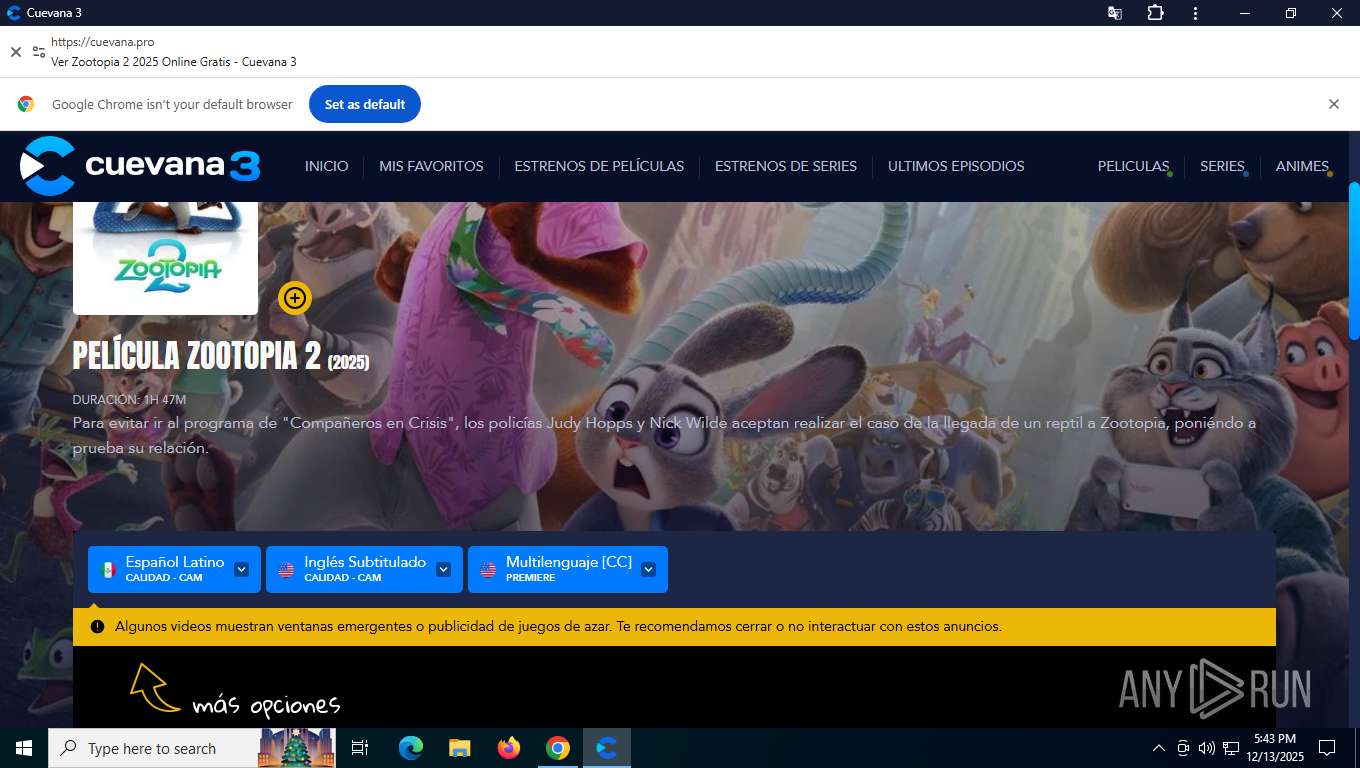Viewport: 1360px width, 768px height.
Task: Click the US flag icon on Inglés Subtitulado
Action: (286, 570)
